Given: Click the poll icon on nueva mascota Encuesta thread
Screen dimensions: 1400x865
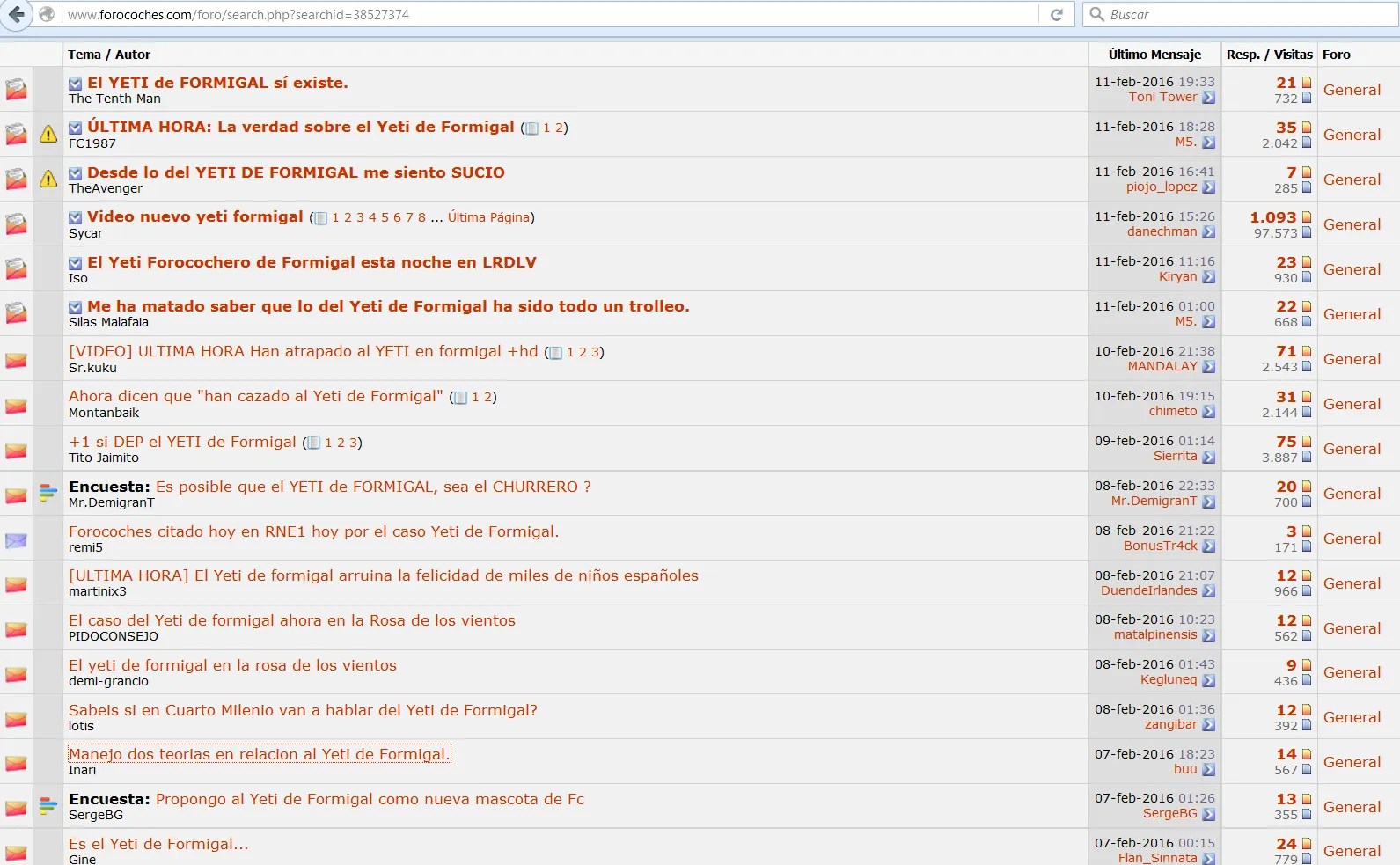Looking at the screenshot, I should point(48,805).
